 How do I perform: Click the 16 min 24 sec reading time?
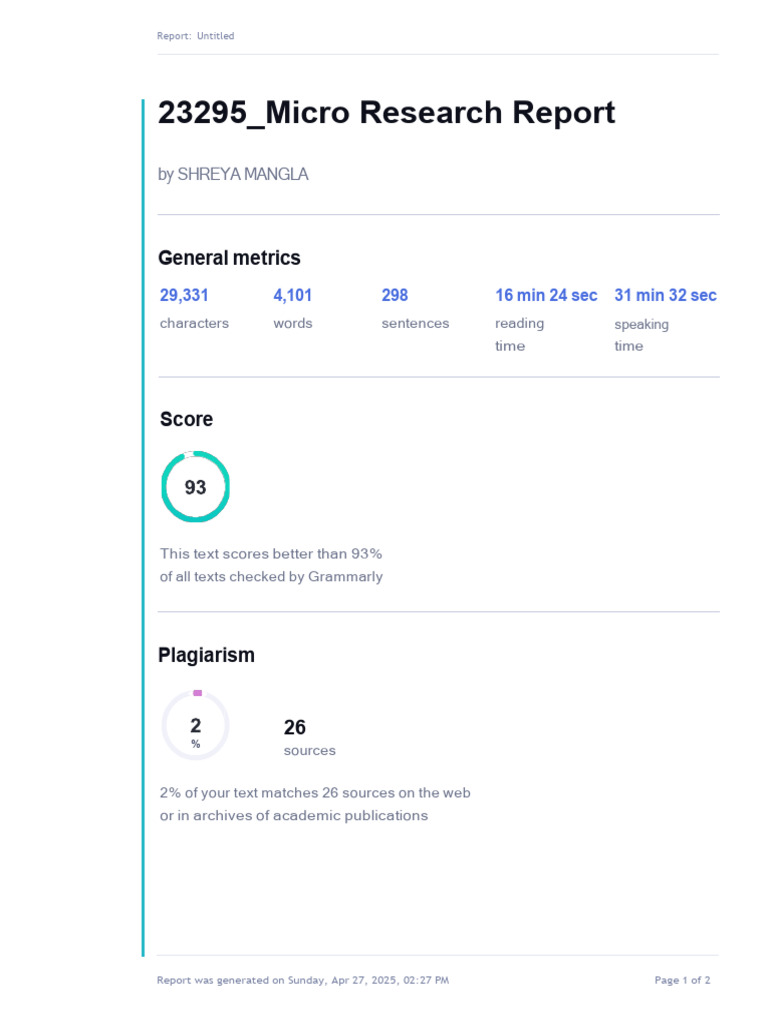point(546,295)
